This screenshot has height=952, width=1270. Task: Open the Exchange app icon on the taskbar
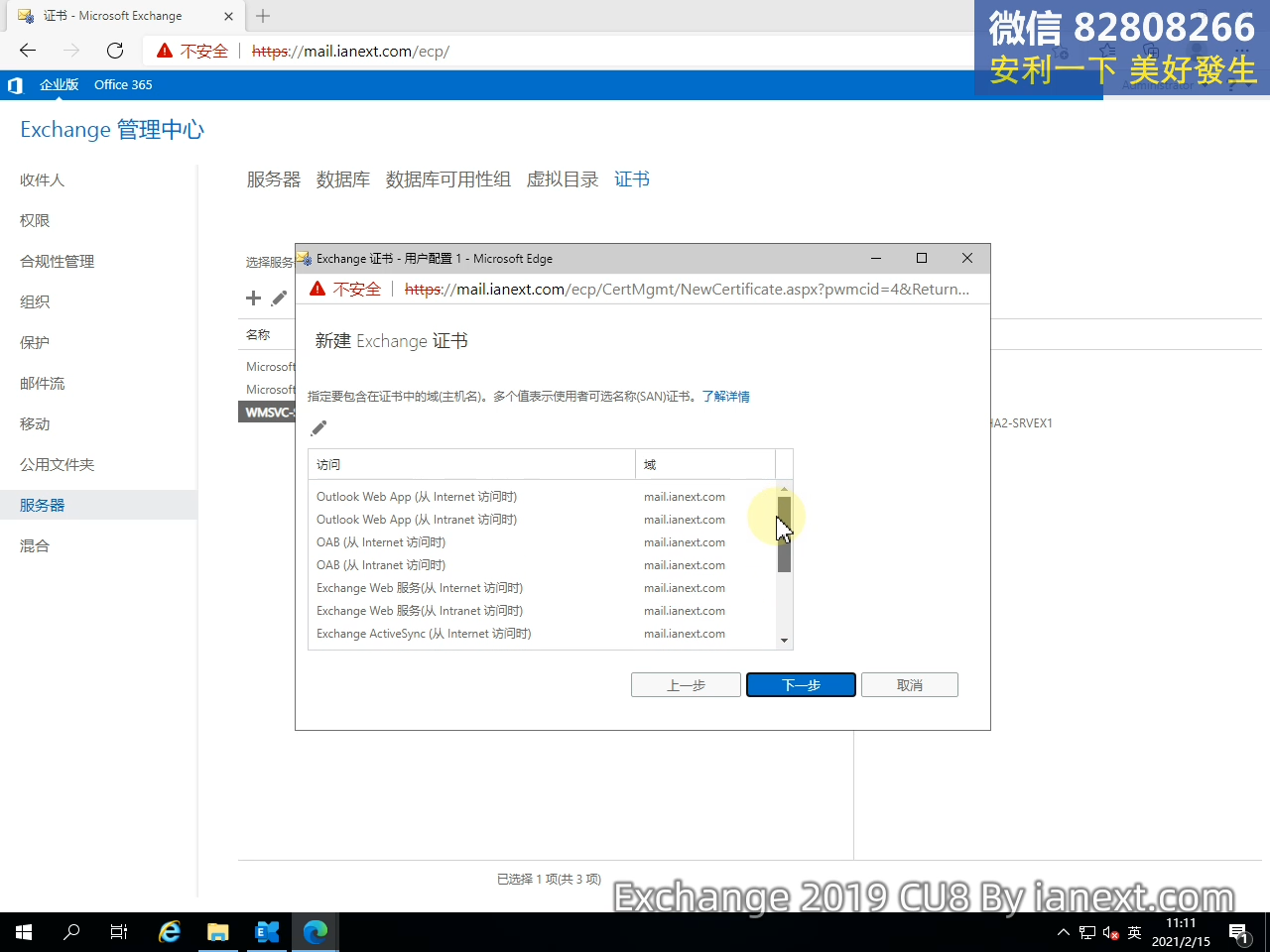267,932
